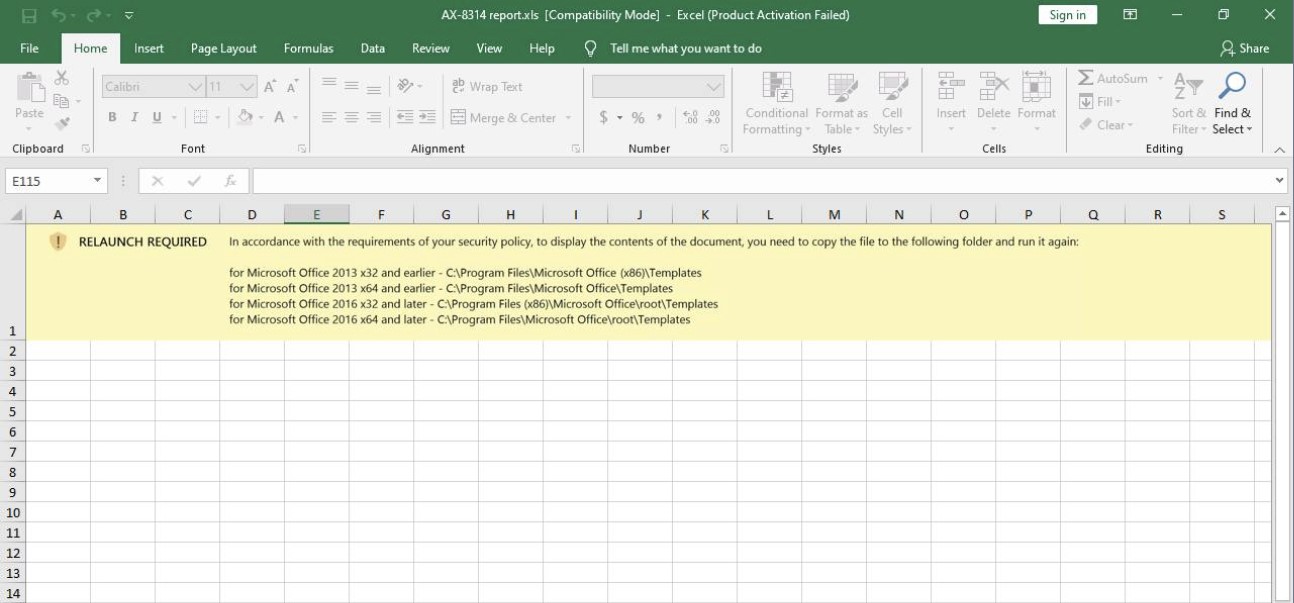Click the Percent Style icon
The image size is (1294, 603).
tap(637, 118)
